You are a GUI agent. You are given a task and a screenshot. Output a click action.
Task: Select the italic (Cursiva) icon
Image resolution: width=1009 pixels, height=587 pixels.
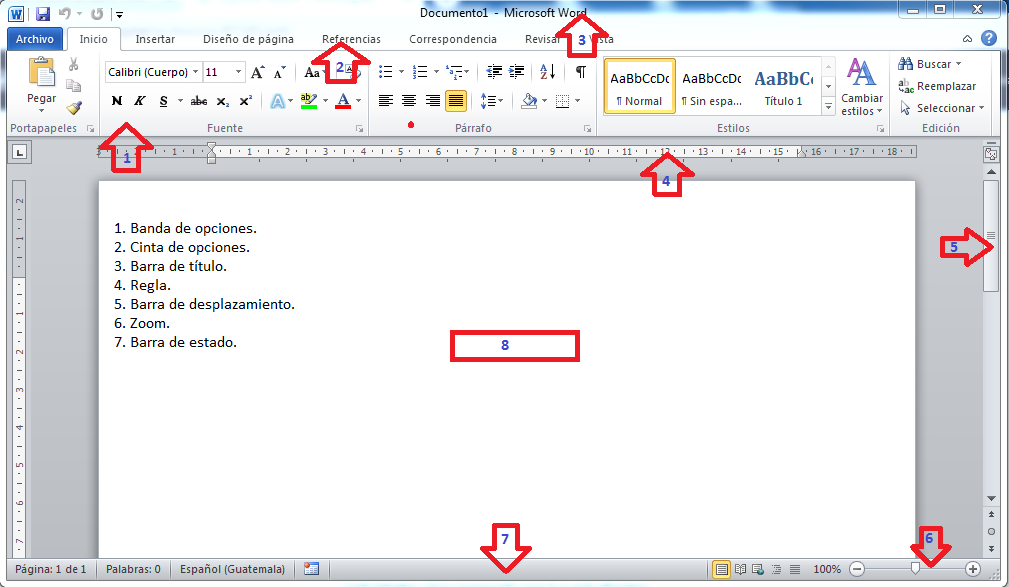coord(138,99)
